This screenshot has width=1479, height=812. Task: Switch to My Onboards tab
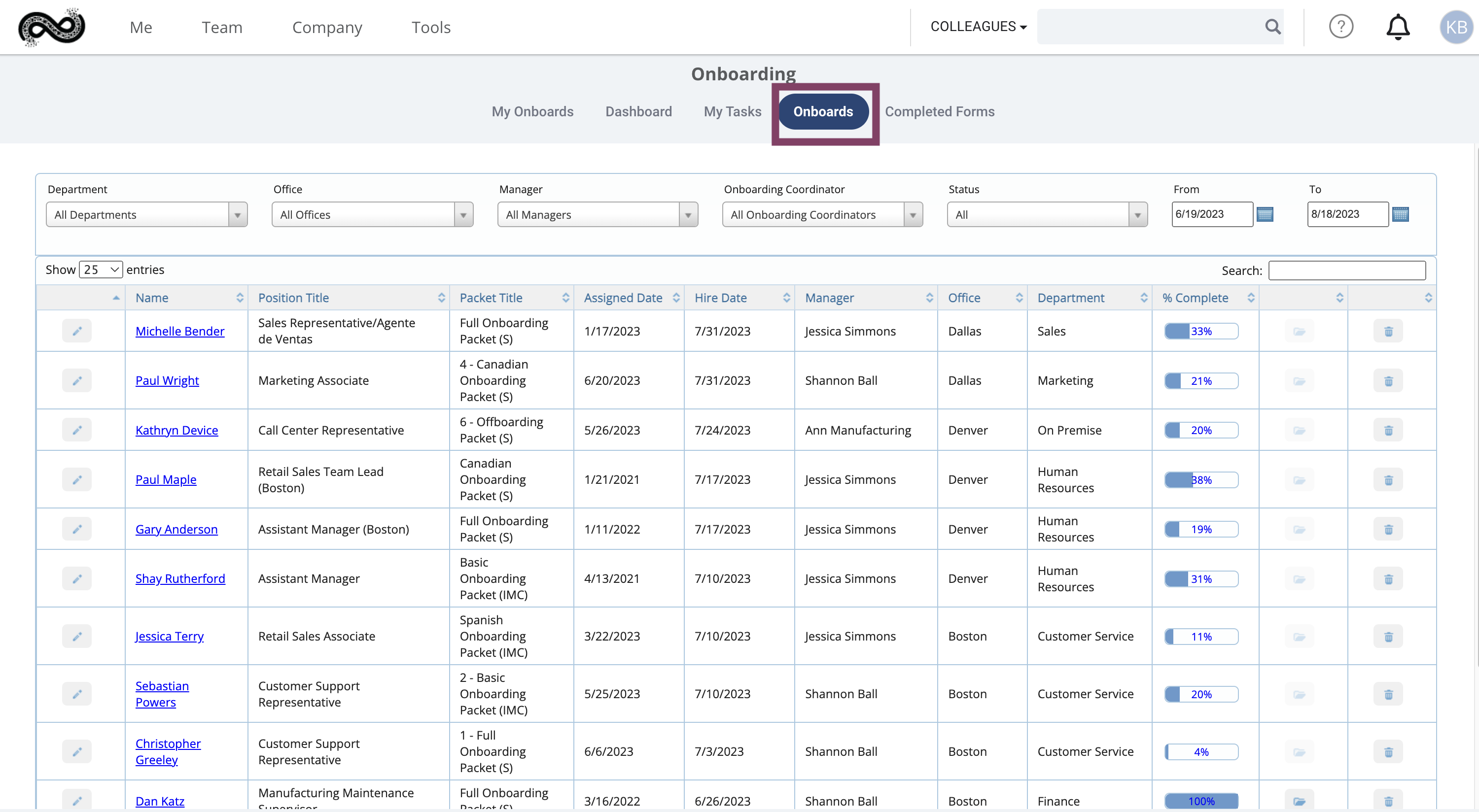532,111
